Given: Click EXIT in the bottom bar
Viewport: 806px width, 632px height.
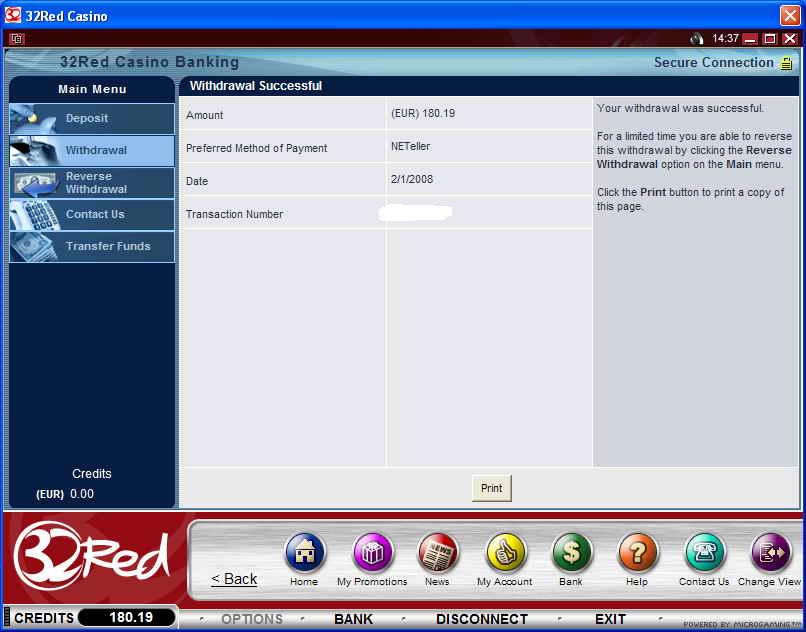Looking at the screenshot, I should [x=610, y=619].
